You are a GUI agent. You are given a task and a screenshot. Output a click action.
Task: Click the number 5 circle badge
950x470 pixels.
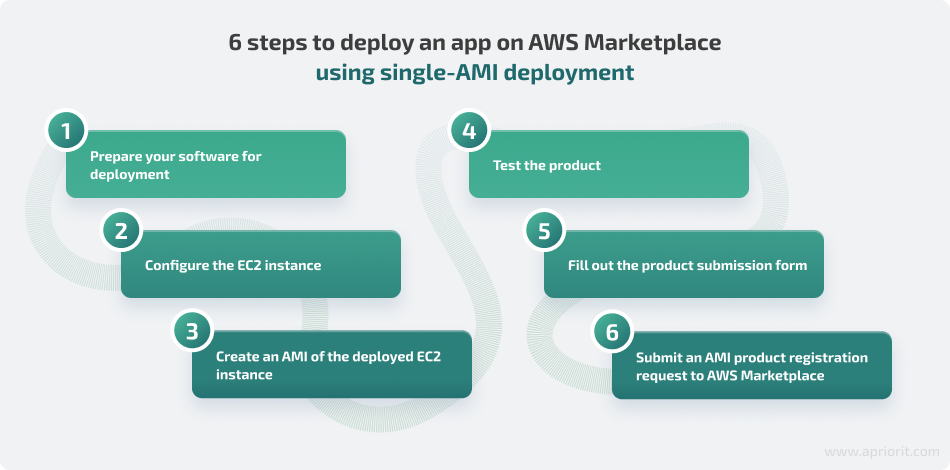(544, 231)
